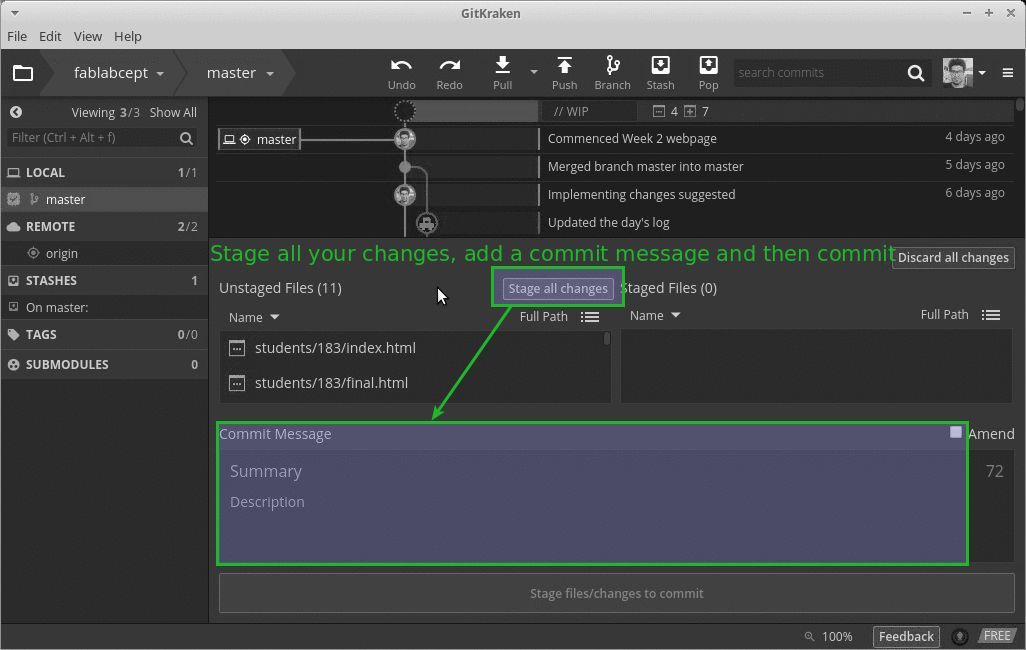Select avatar node of Implementing changes commit

point(404,194)
